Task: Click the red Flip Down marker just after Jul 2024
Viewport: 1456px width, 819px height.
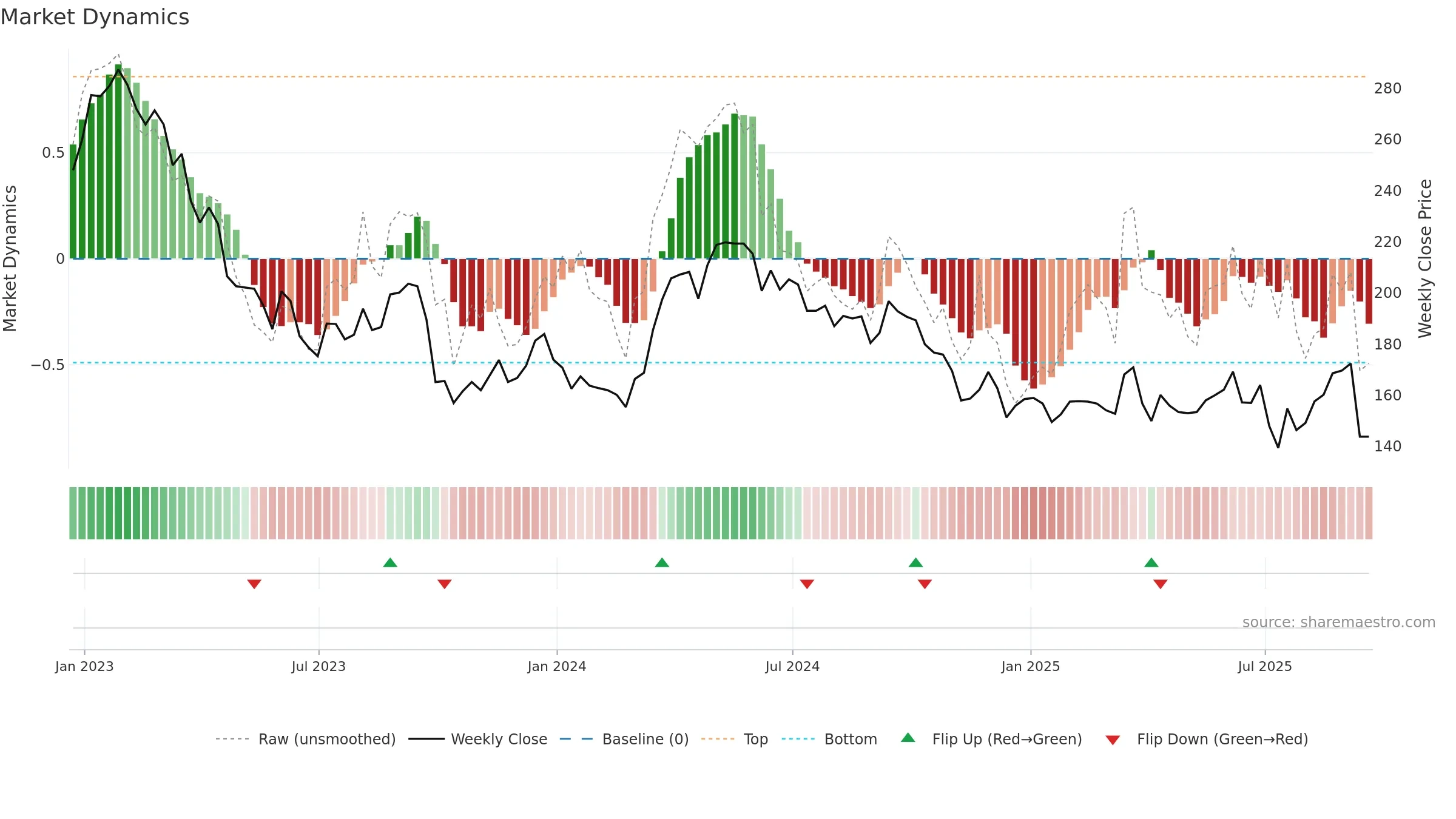Action: (x=807, y=584)
